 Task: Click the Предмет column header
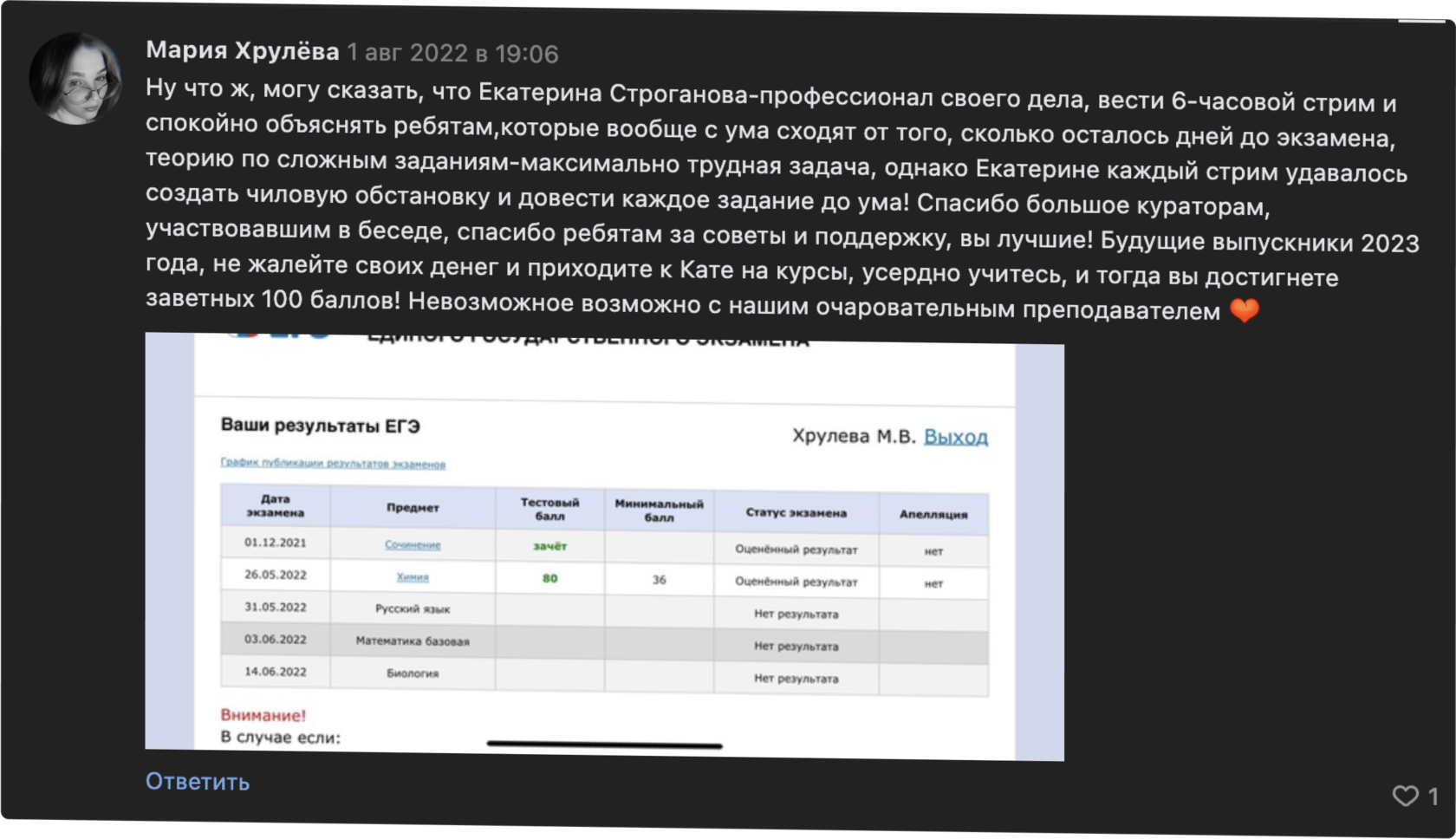[x=413, y=507]
